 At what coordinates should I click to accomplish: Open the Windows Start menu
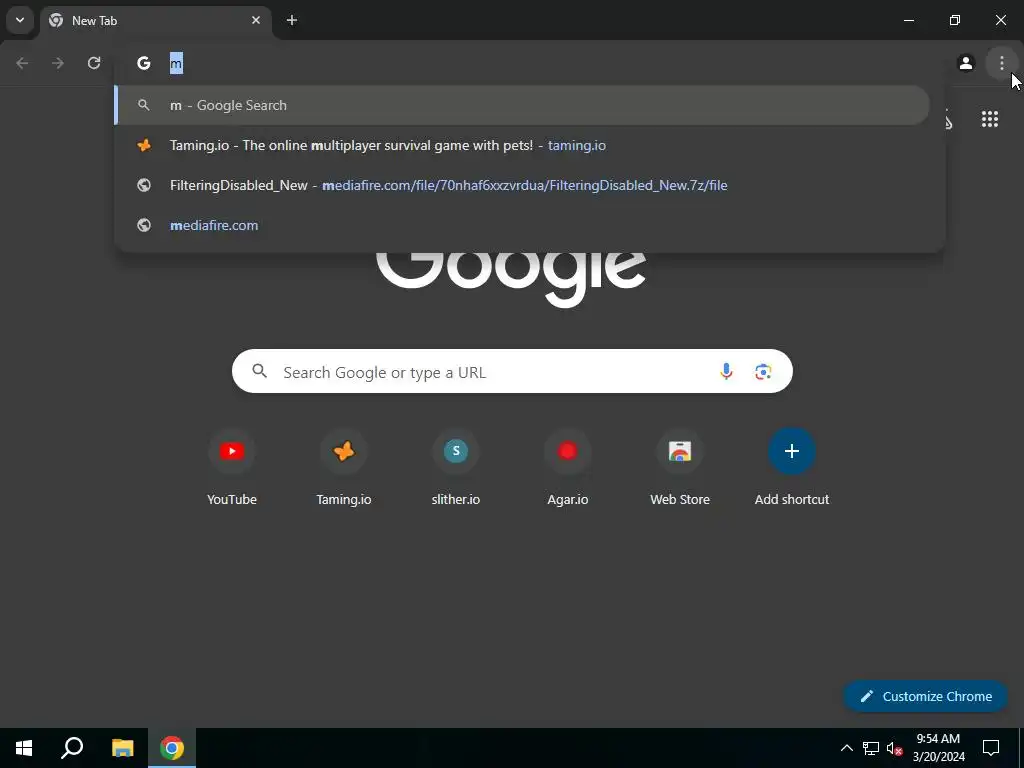coord(24,748)
